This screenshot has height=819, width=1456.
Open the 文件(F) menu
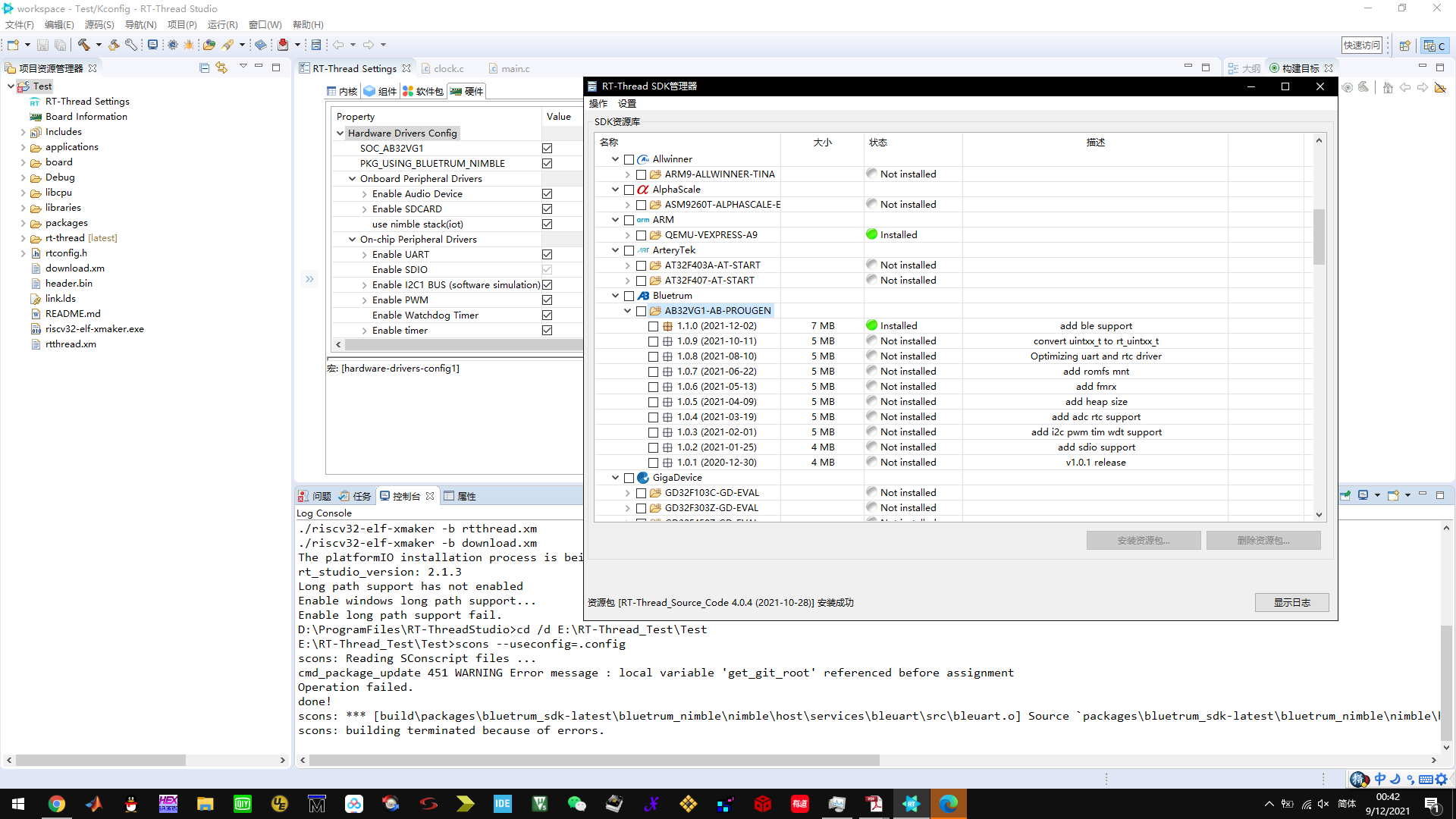(x=20, y=25)
